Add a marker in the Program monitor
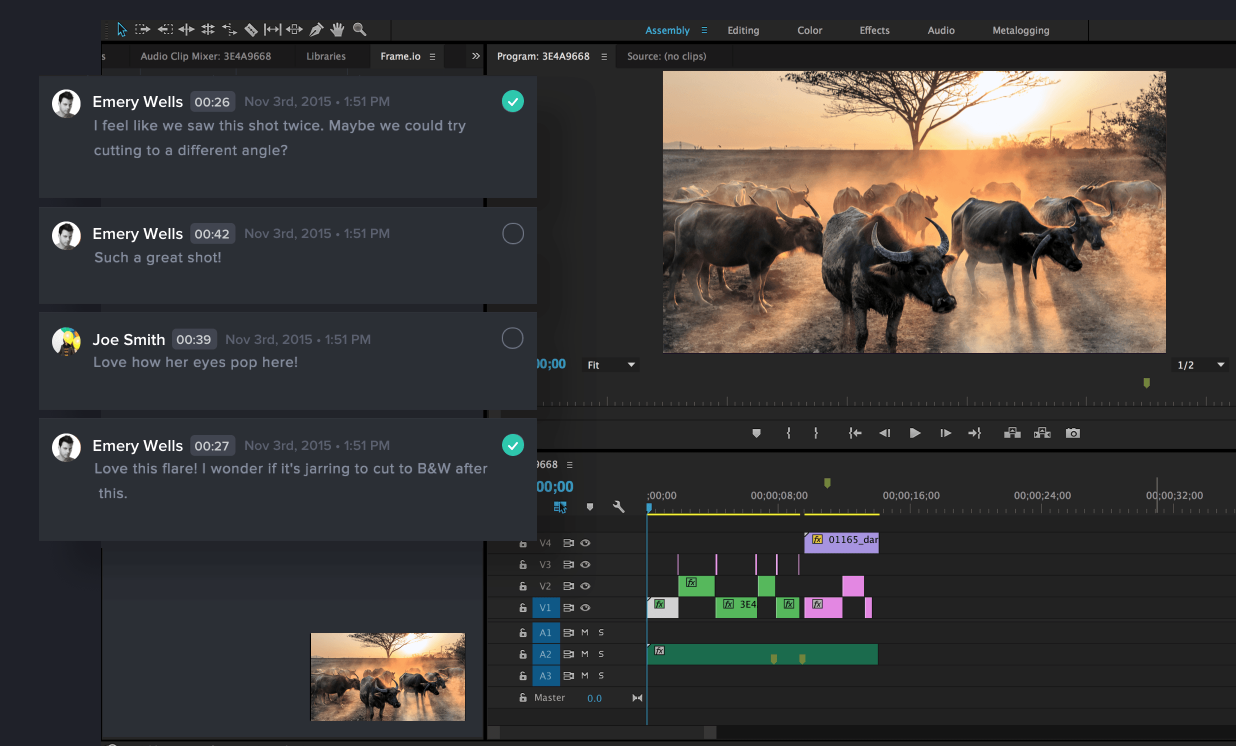 tap(756, 433)
